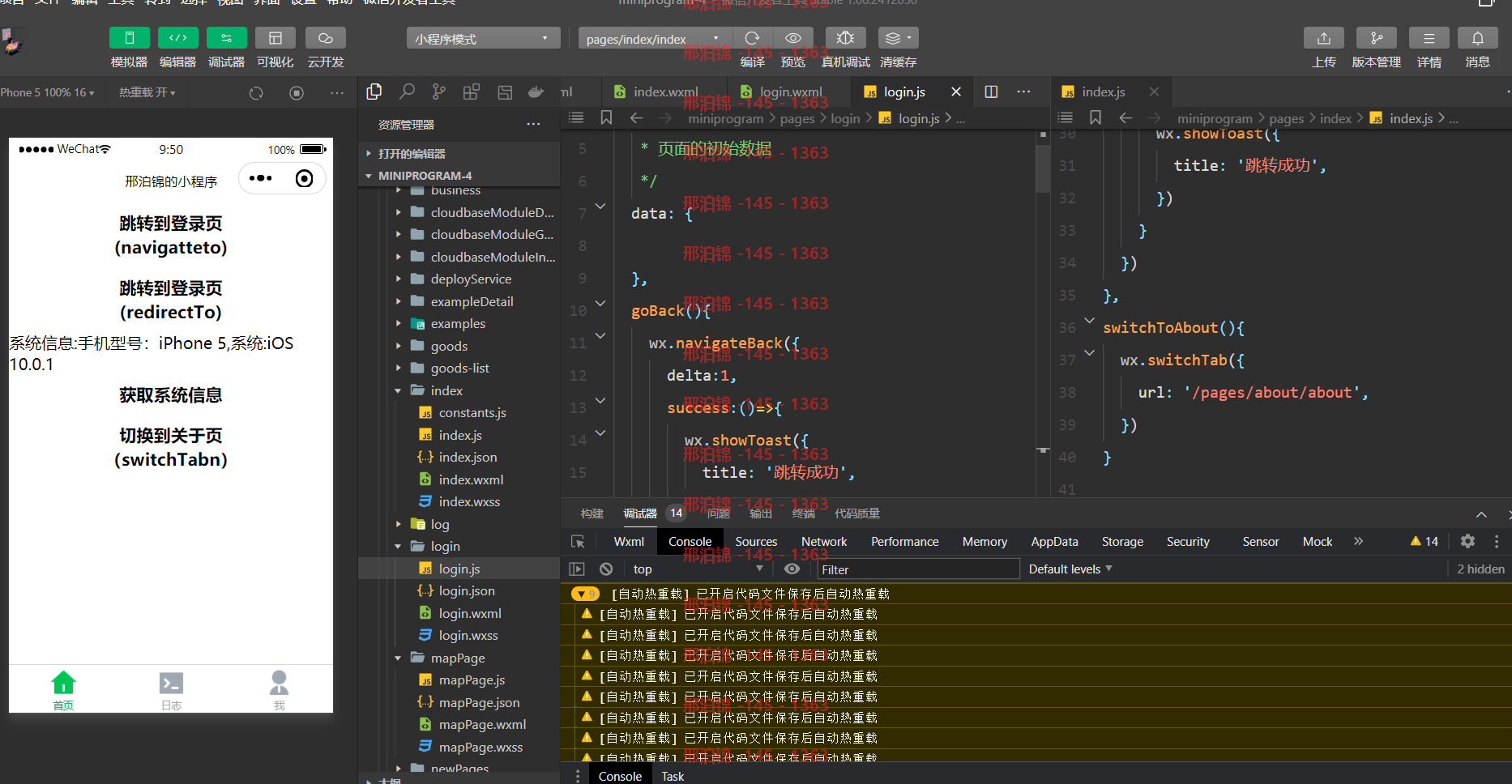Select the 我 profile tab in simulator
Image resolution: width=1512 pixels, height=784 pixels.
[280, 691]
